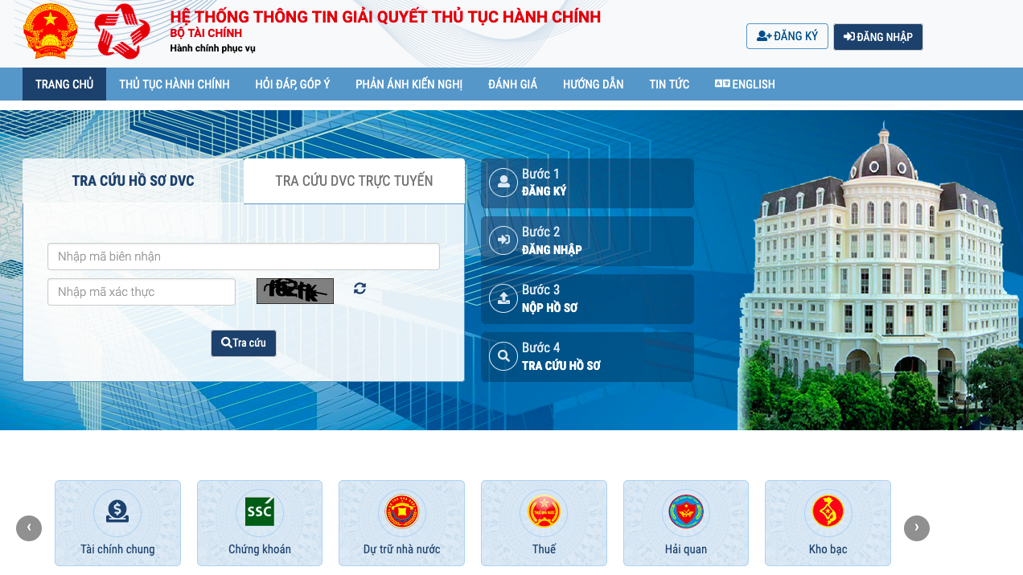The height and width of the screenshot is (575, 1023).
Task: Open Thủ tục hành chính menu
Action: pyautogui.click(x=174, y=84)
